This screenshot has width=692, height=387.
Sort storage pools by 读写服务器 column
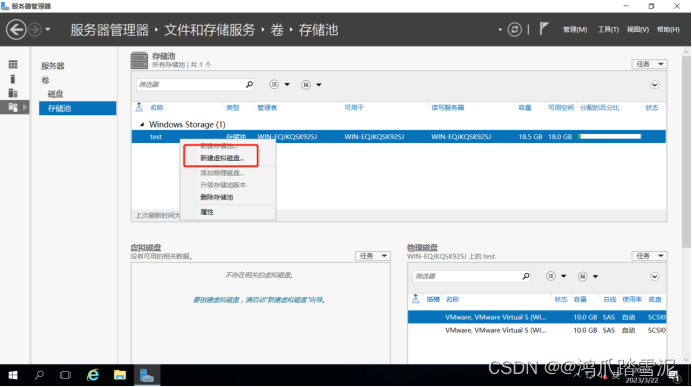[x=448, y=108]
